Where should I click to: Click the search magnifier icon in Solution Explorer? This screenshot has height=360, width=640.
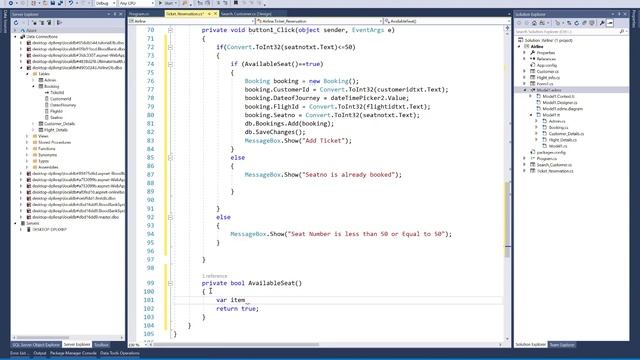click(622, 31)
